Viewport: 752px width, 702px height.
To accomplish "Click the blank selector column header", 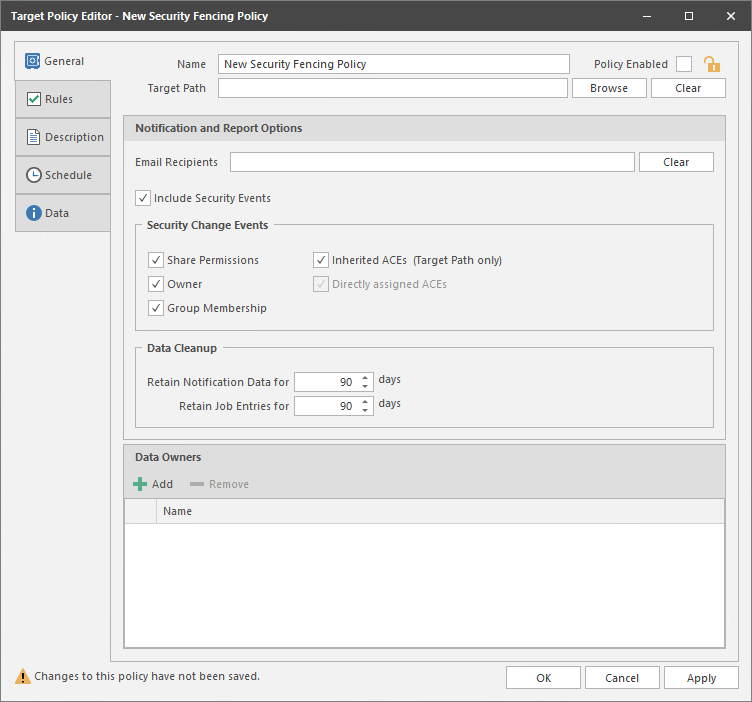I will (141, 511).
